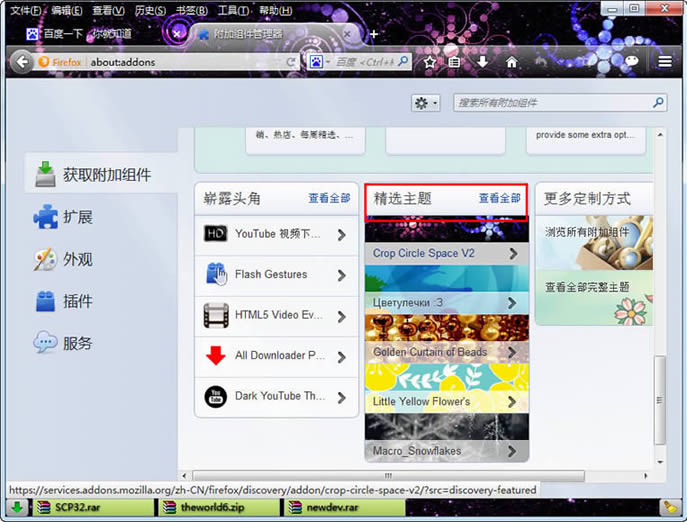Open the downloads arrow icon

tap(482, 62)
